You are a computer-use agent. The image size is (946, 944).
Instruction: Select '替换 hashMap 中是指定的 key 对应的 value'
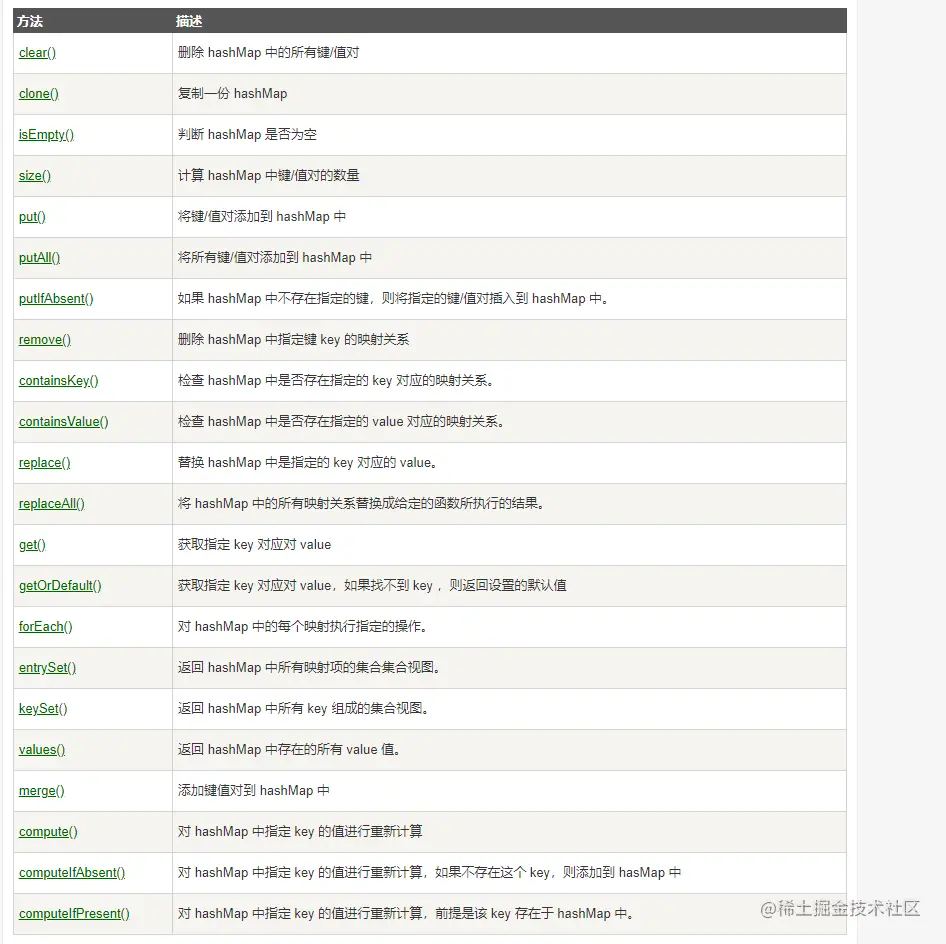[308, 463]
